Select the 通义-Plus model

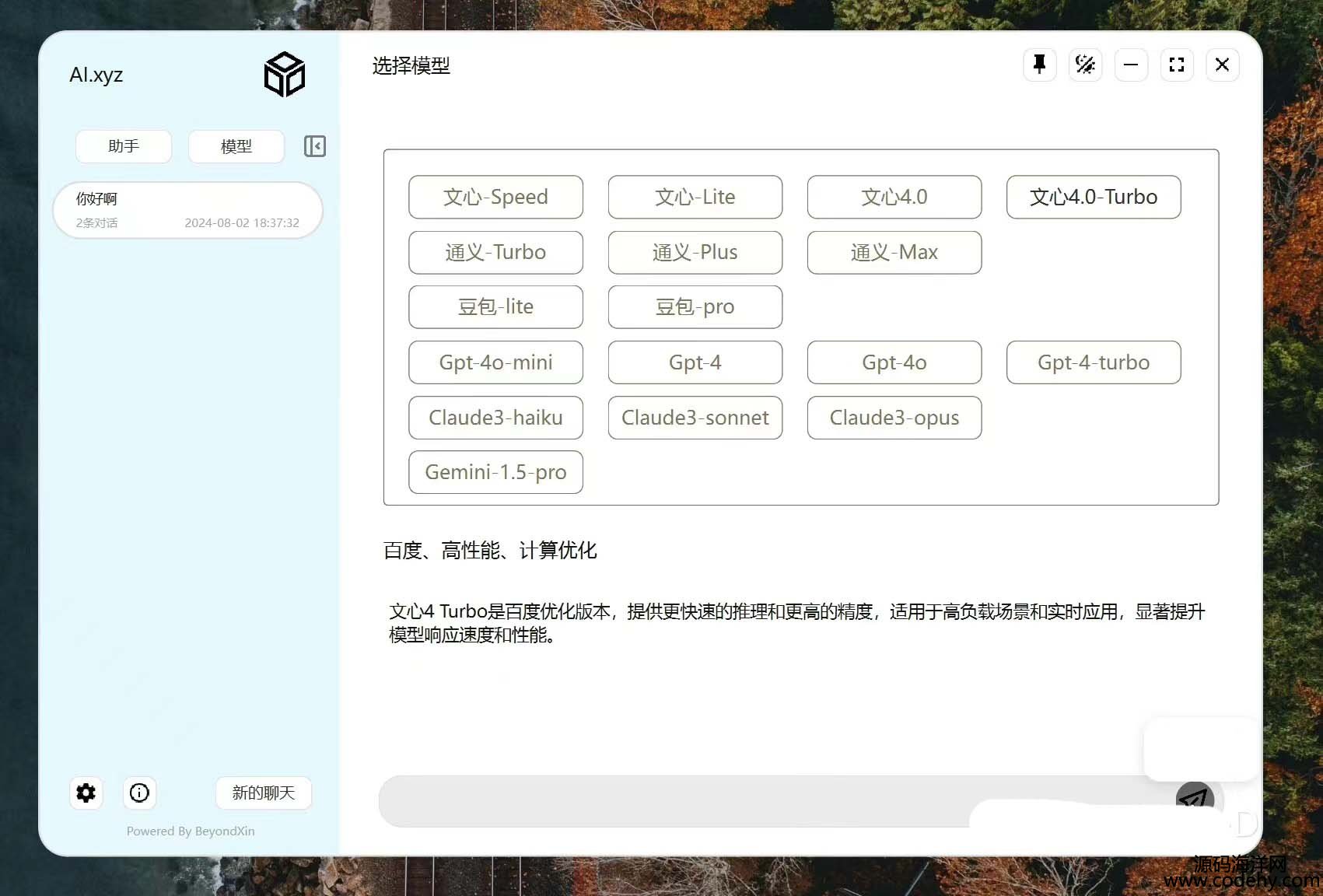click(x=695, y=252)
